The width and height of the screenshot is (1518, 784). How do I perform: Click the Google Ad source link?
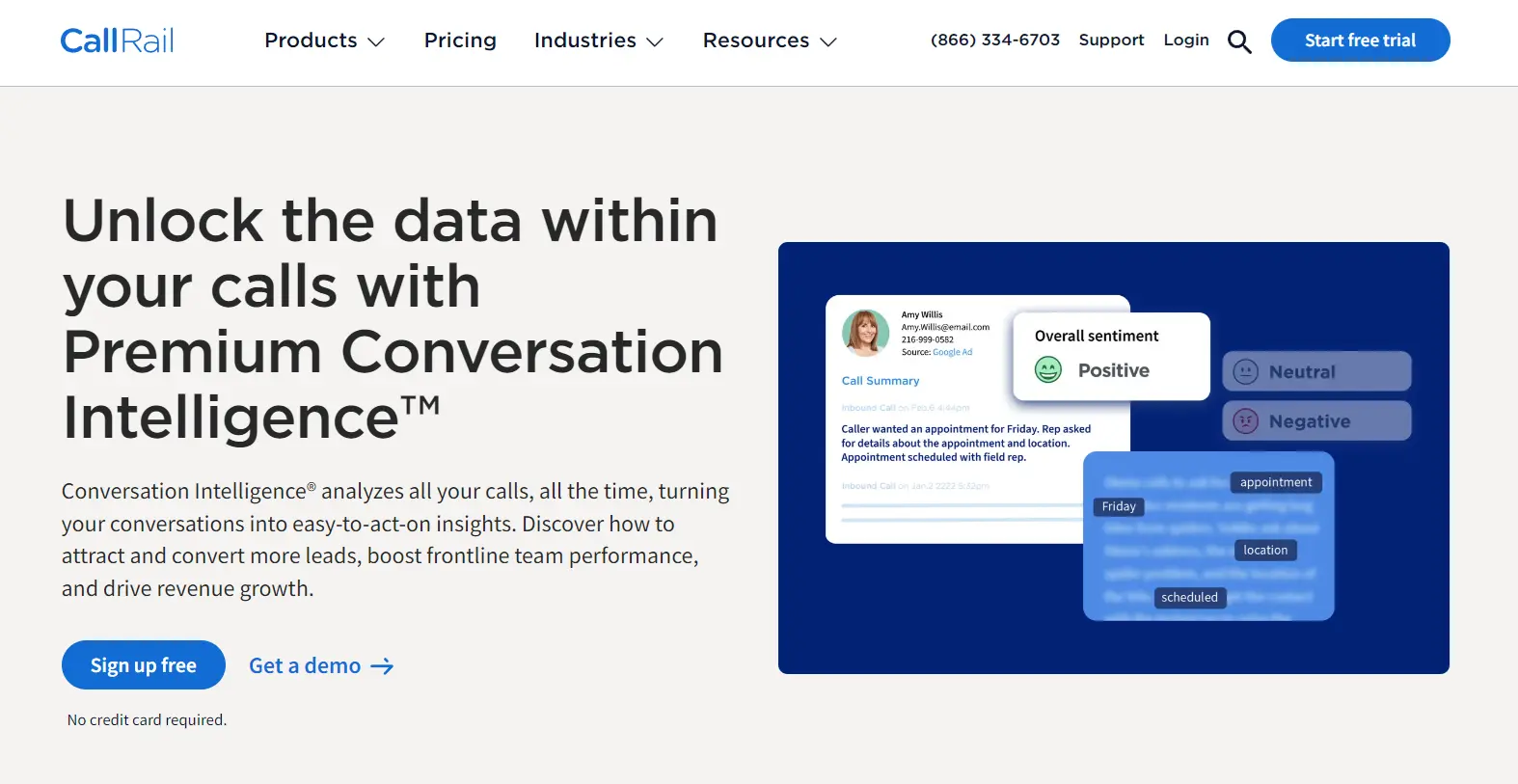(952, 352)
